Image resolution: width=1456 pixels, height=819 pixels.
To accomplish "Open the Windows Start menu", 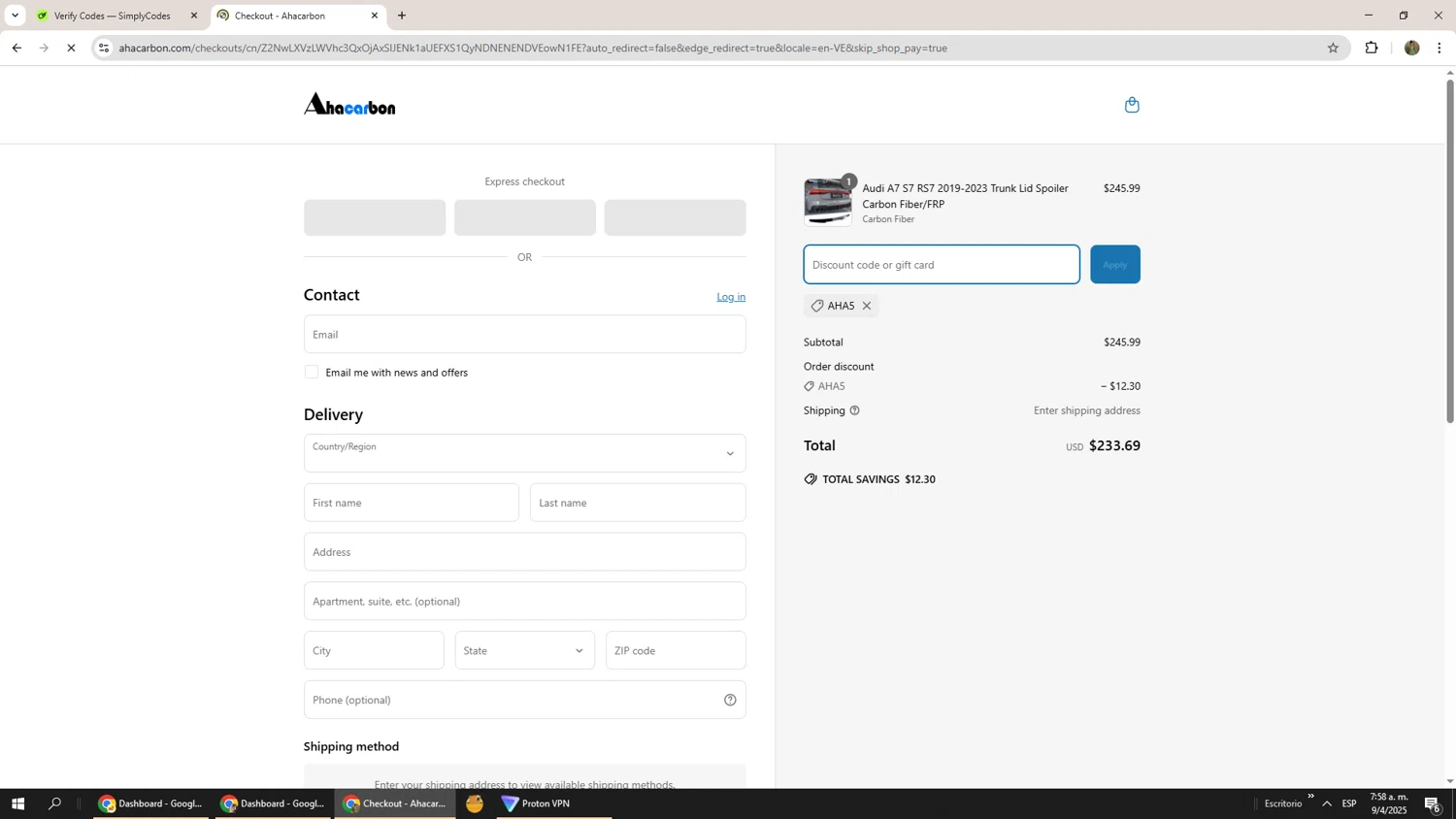I will (17, 803).
